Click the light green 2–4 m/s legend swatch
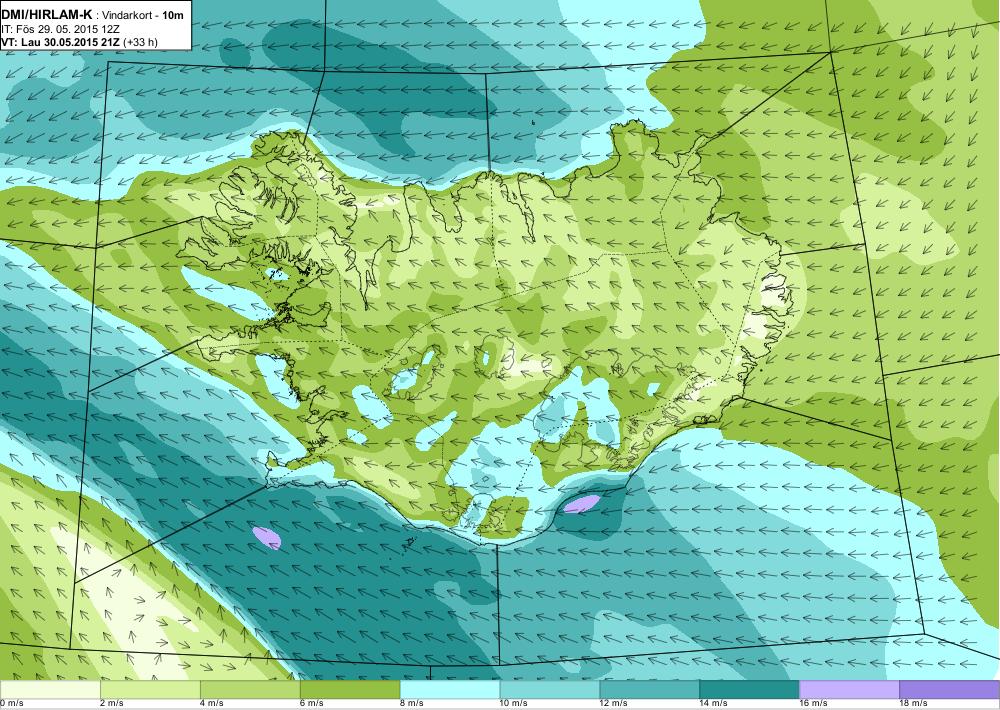Screen dimensions: 1000x710 pyautogui.click(x=150, y=689)
